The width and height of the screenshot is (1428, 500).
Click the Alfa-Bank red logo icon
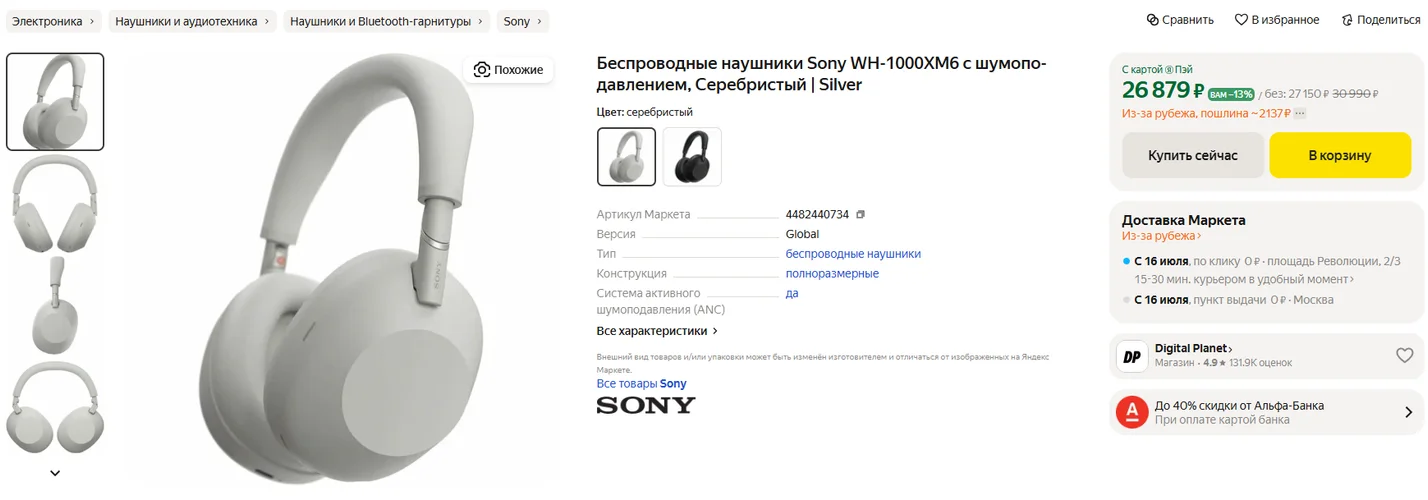pyautogui.click(x=1132, y=412)
